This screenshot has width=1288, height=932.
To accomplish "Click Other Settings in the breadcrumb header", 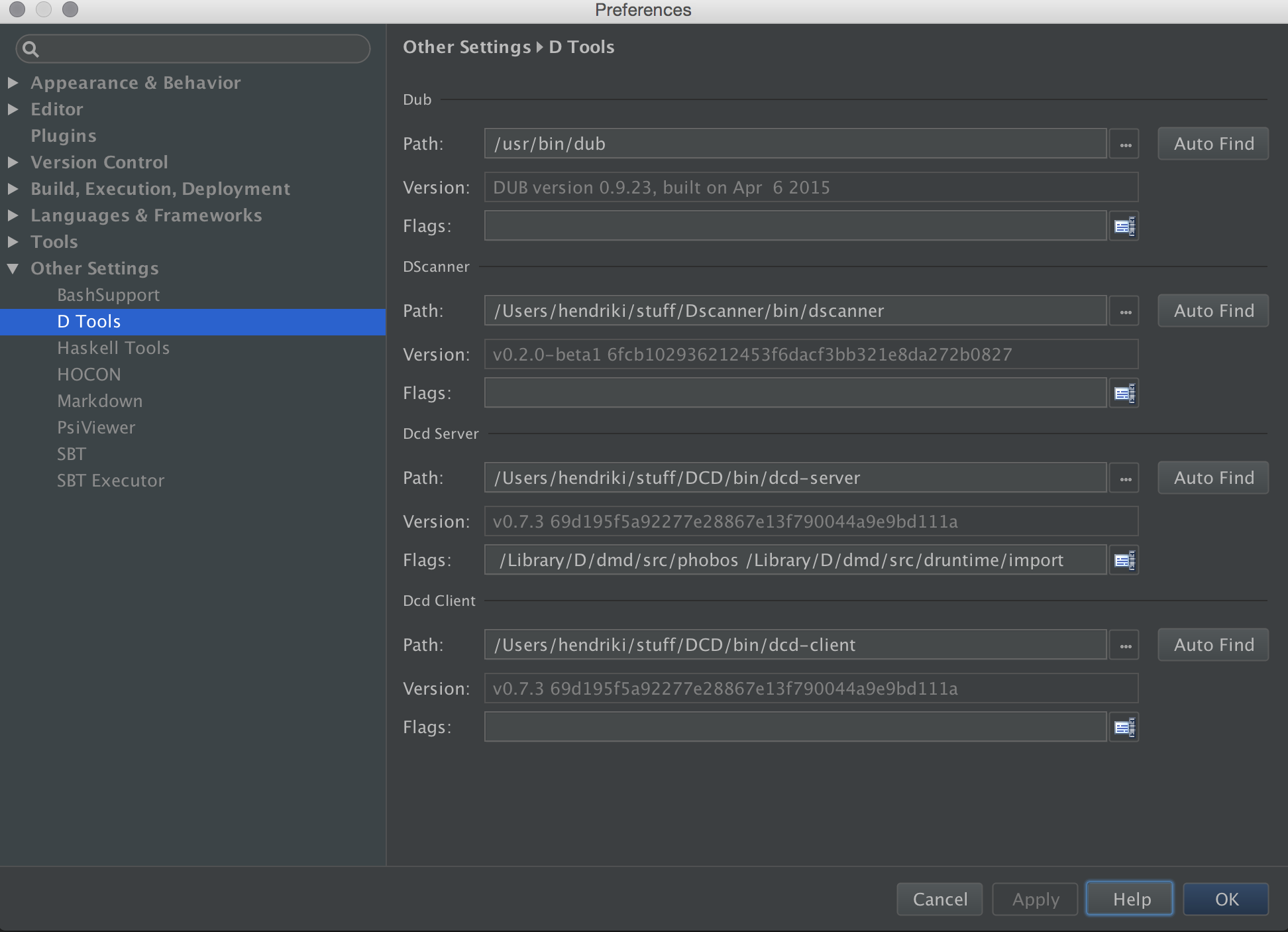I will pos(467,47).
